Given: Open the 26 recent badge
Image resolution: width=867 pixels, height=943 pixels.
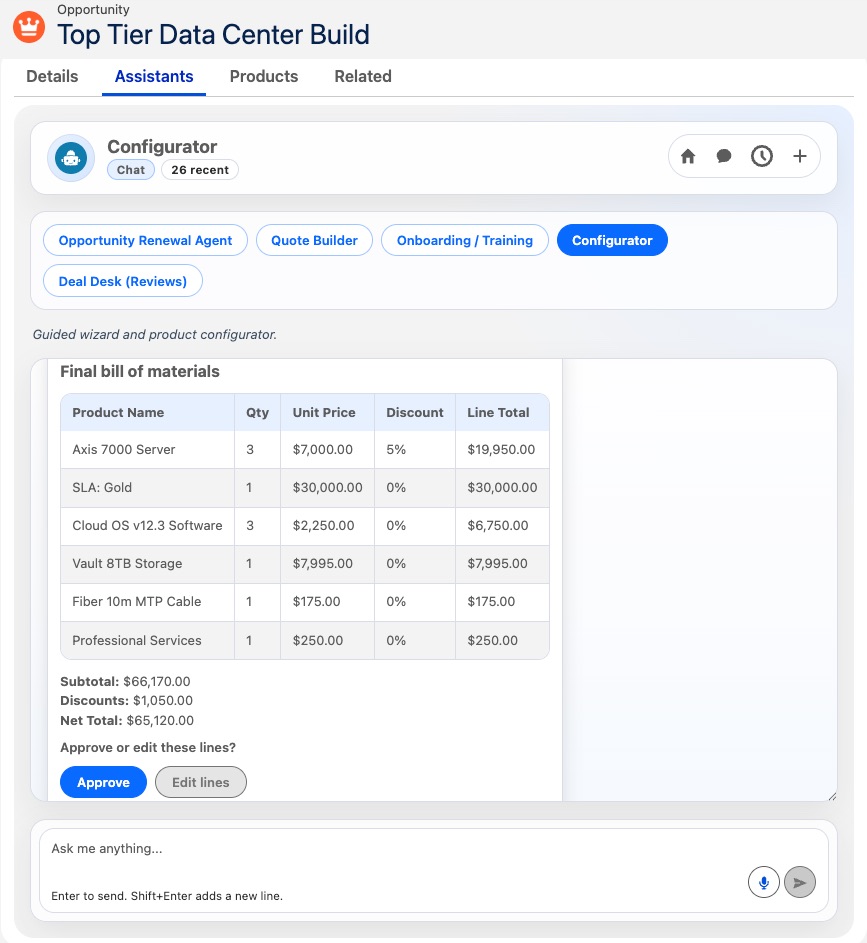Looking at the screenshot, I should 200,170.
